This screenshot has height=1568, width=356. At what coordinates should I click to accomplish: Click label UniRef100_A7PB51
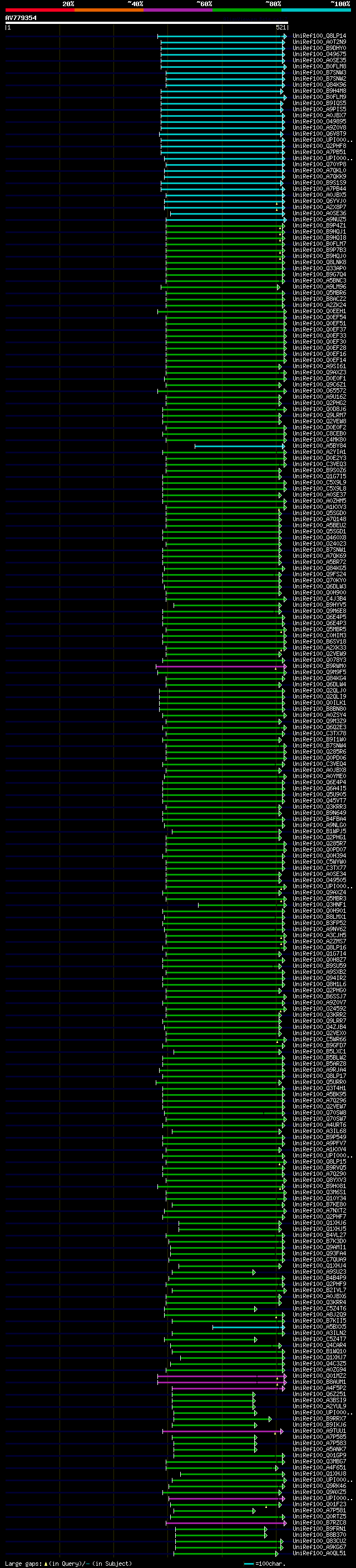(319, 152)
